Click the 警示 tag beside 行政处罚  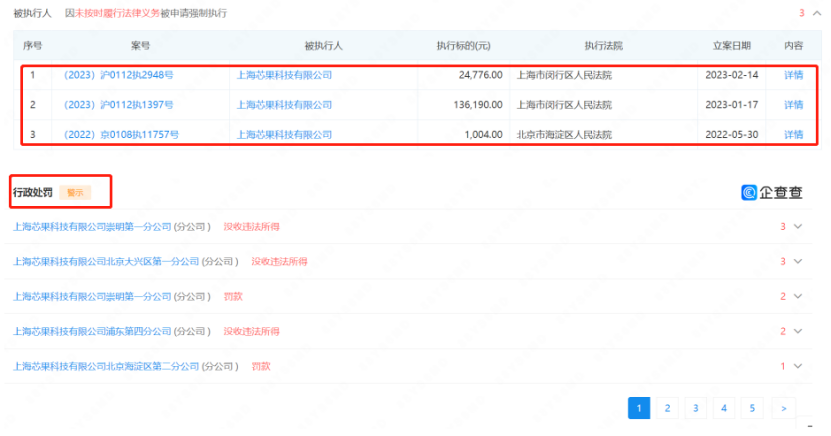tap(75, 192)
